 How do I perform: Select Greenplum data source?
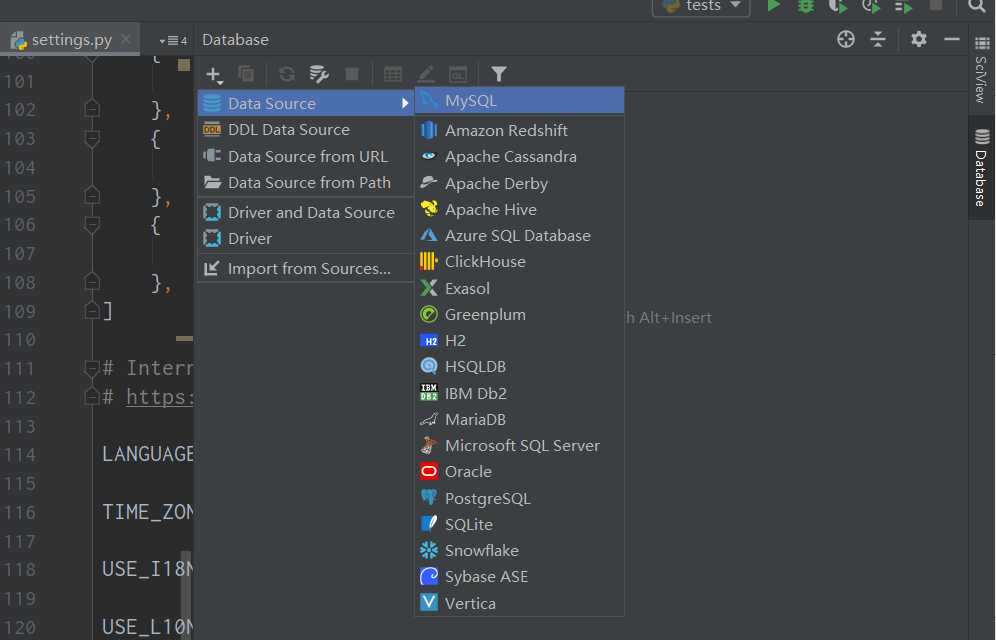tap(520, 314)
